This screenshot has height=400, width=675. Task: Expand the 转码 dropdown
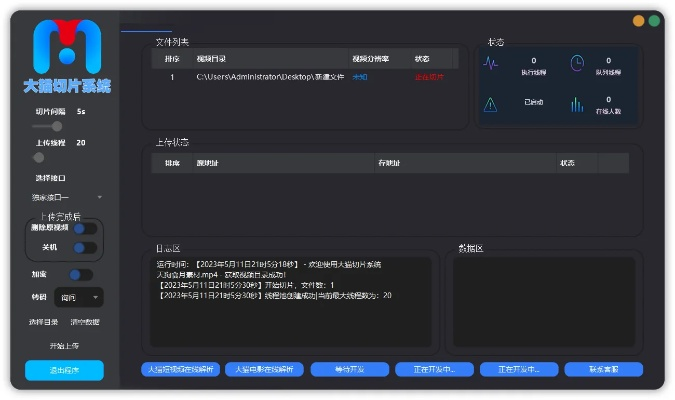pyautogui.click(x=80, y=297)
